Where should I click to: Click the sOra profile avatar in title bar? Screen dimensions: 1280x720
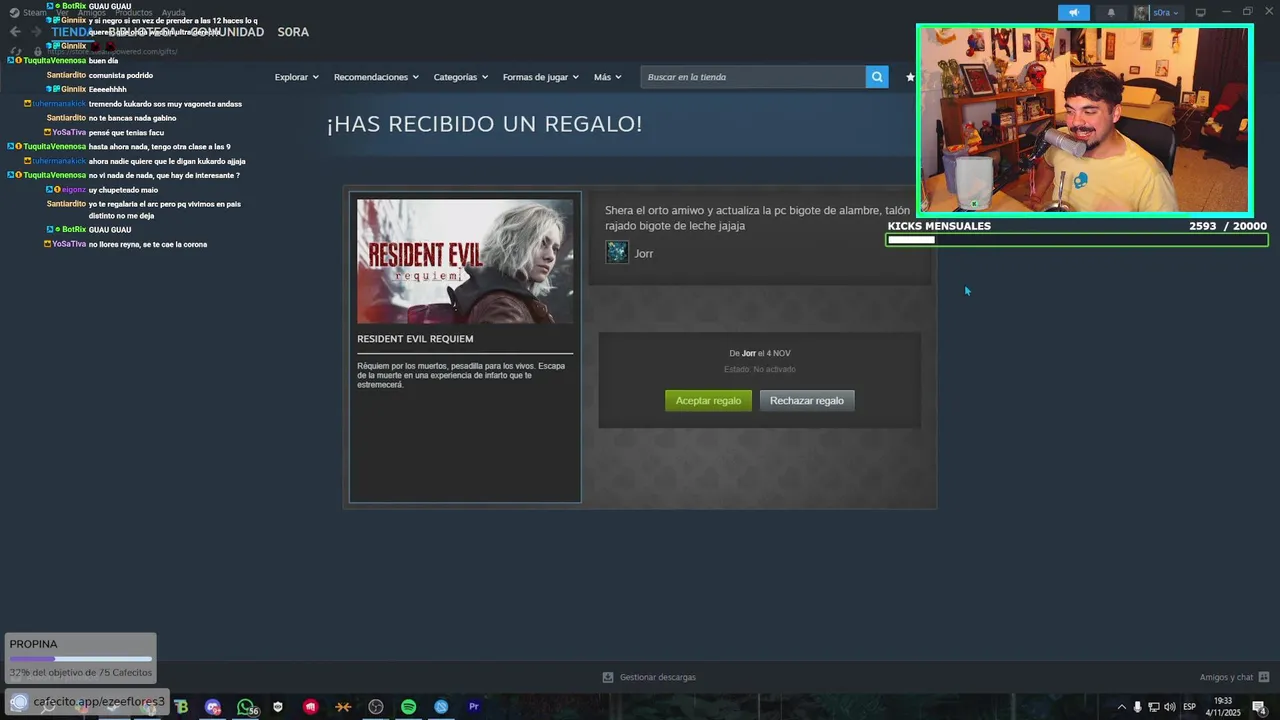click(1141, 13)
